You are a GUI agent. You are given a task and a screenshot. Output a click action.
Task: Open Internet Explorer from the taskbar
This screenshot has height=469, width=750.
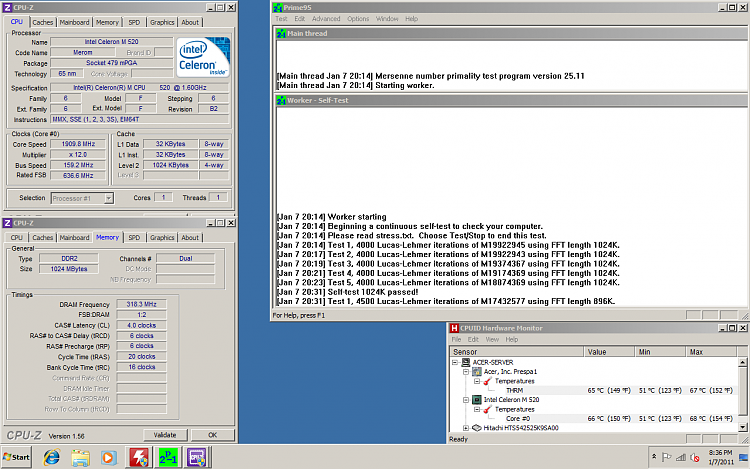[x=52, y=458]
